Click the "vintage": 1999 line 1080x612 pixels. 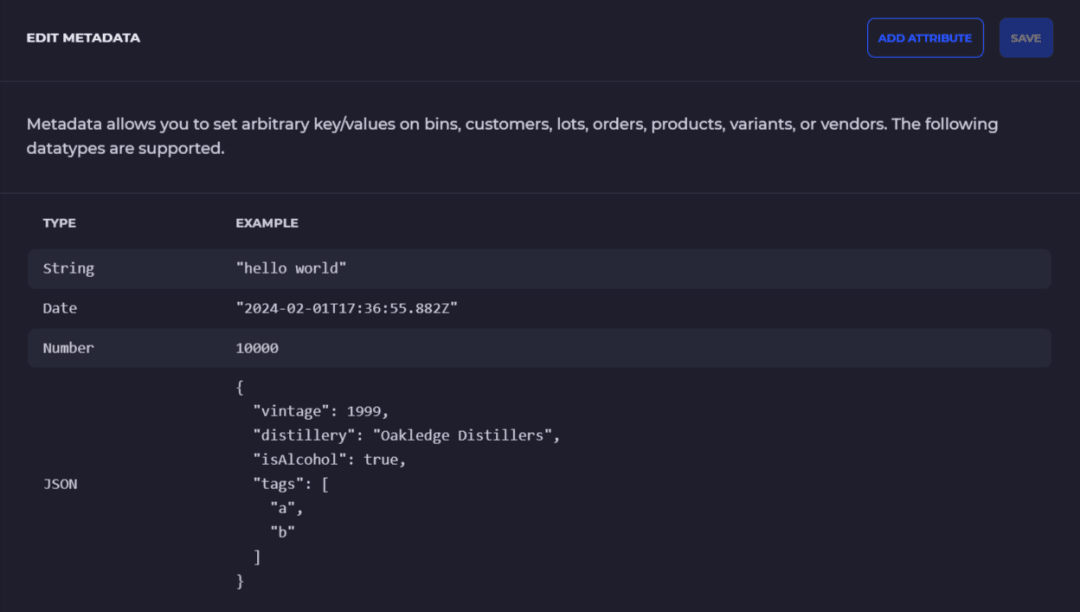[x=320, y=411]
